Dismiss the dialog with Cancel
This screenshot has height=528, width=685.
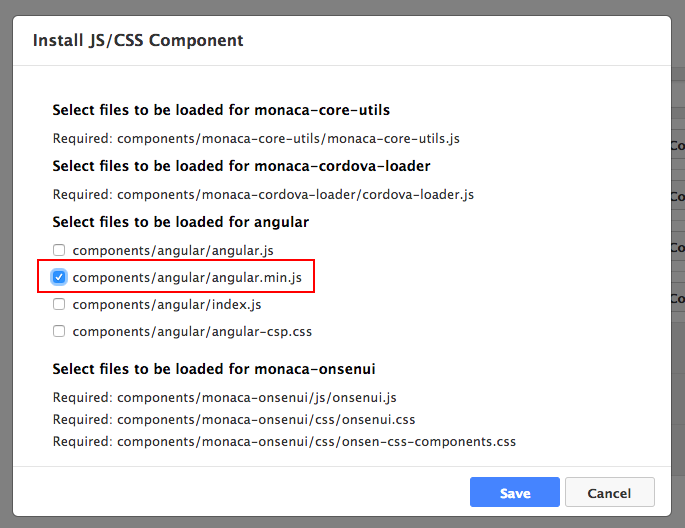pyautogui.click(x=609, y=492)
